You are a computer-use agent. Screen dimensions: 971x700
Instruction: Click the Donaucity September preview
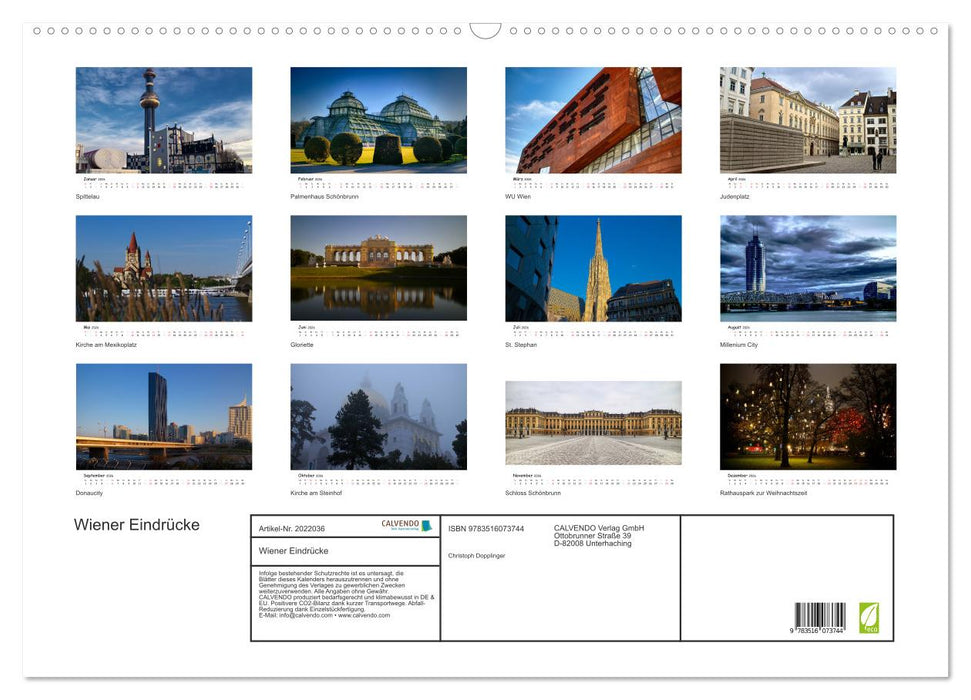[x=163, y=416]
